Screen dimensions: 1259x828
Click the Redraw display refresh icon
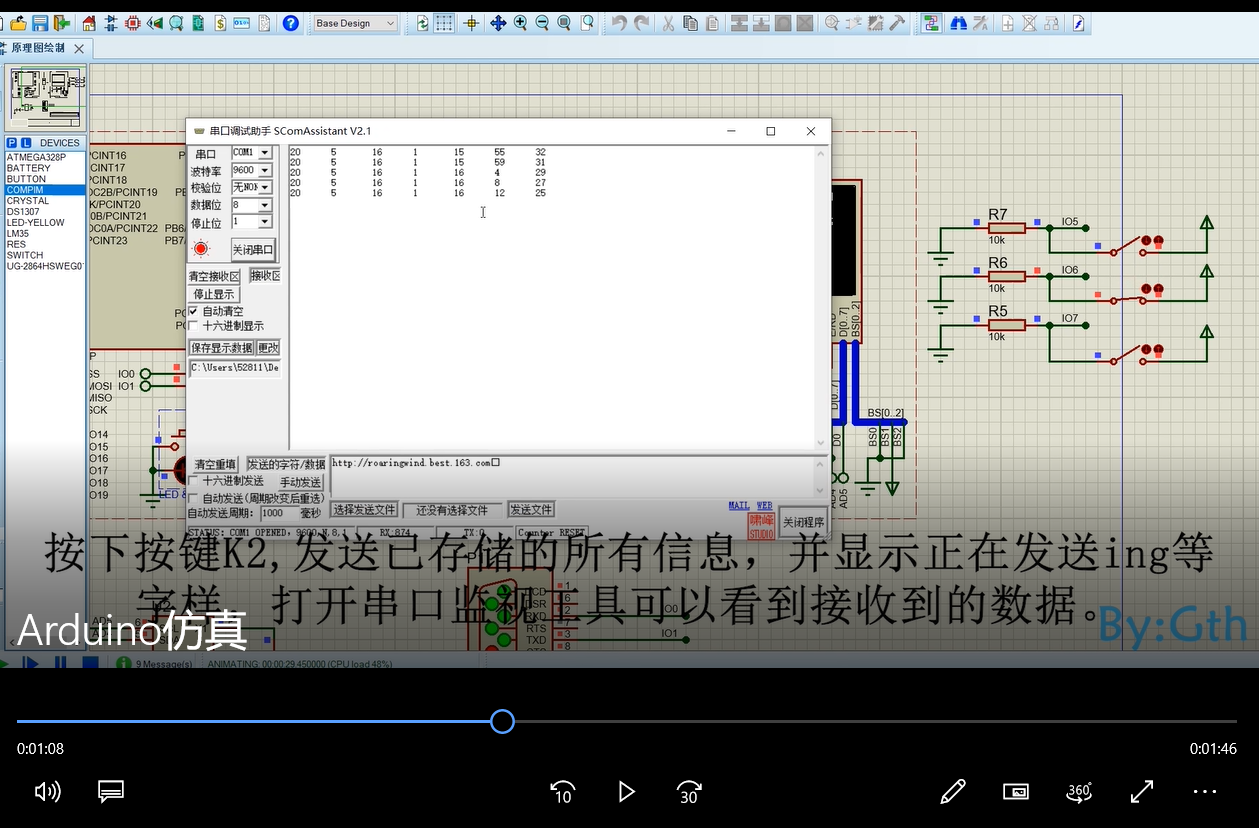coord(422,23)
